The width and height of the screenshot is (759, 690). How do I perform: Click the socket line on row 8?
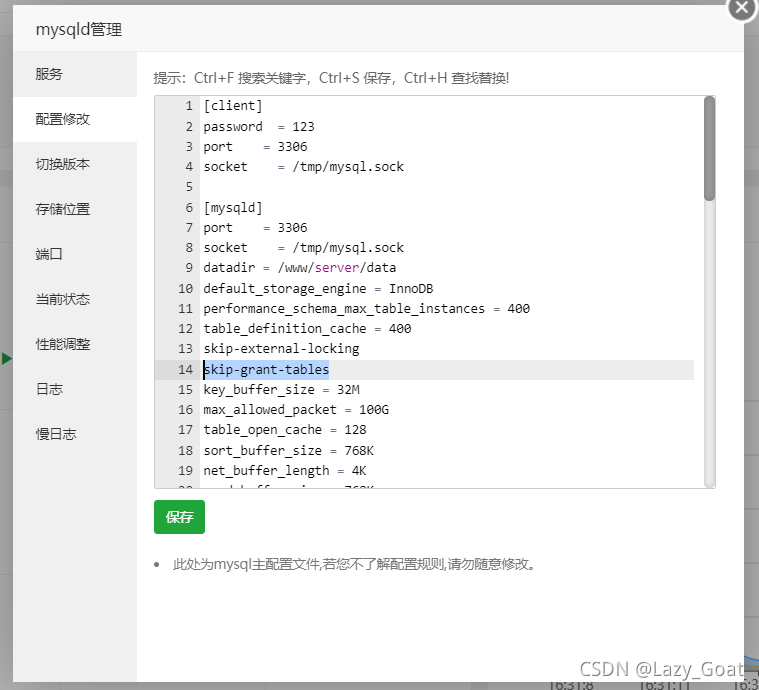click(304, 248)
